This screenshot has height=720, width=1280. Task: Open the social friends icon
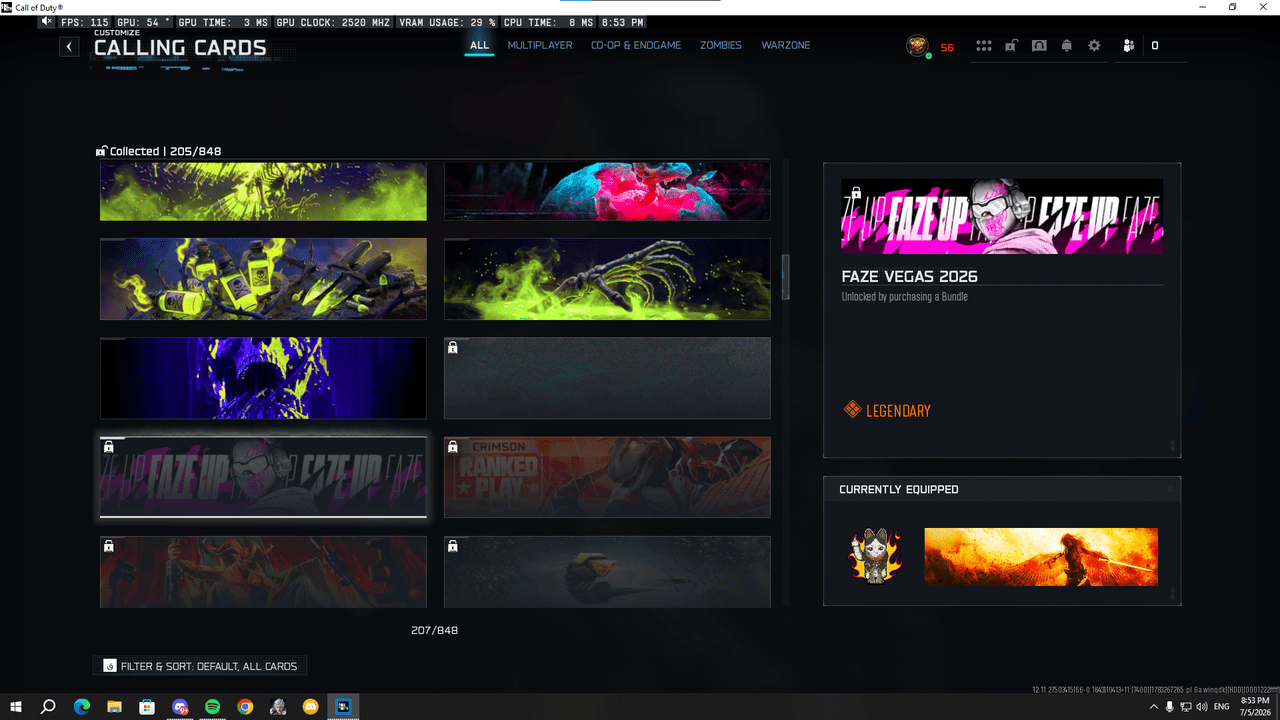[x=1129, y=46]
